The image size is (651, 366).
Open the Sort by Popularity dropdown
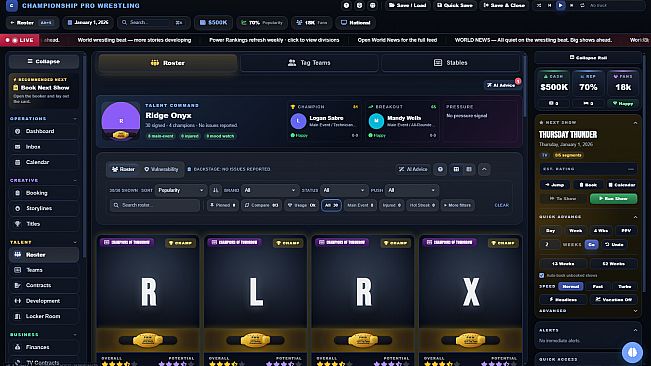[181, 190]
